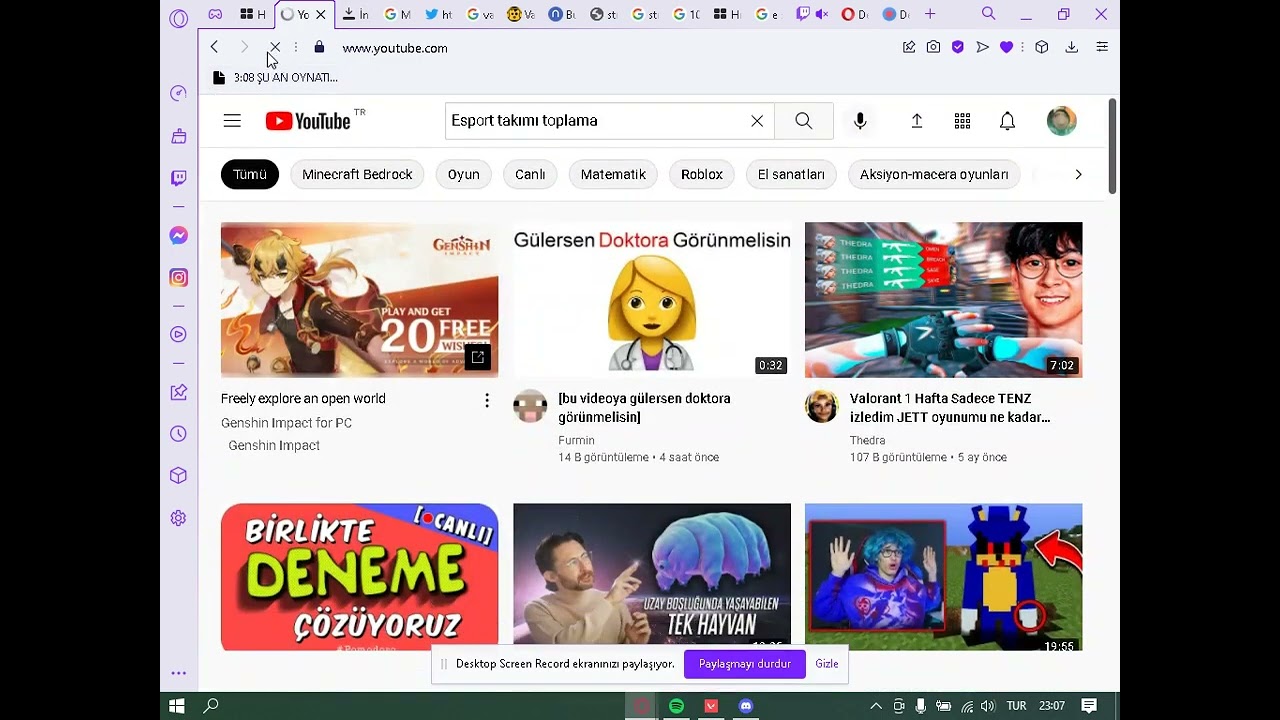This screenshot has height=720, width=1280.
Task: Open the Opera menu logo
Action: coord(179,18)
